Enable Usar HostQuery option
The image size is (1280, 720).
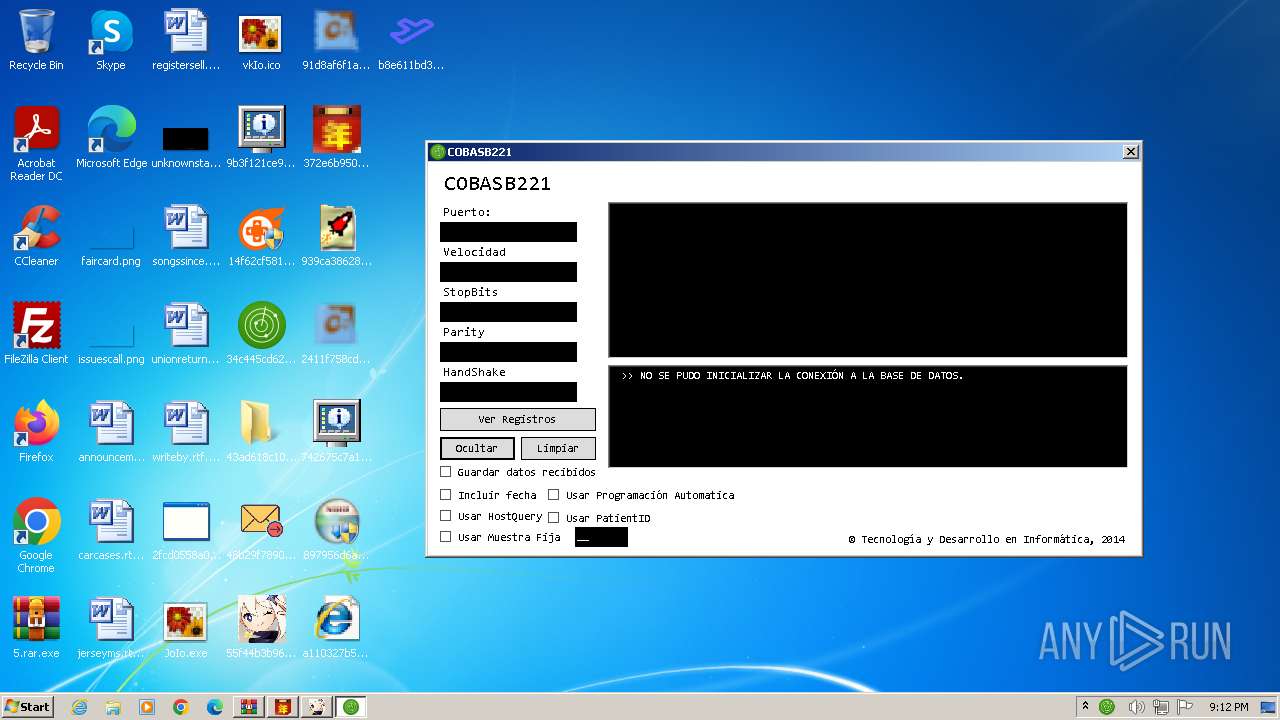coord(446,515)
